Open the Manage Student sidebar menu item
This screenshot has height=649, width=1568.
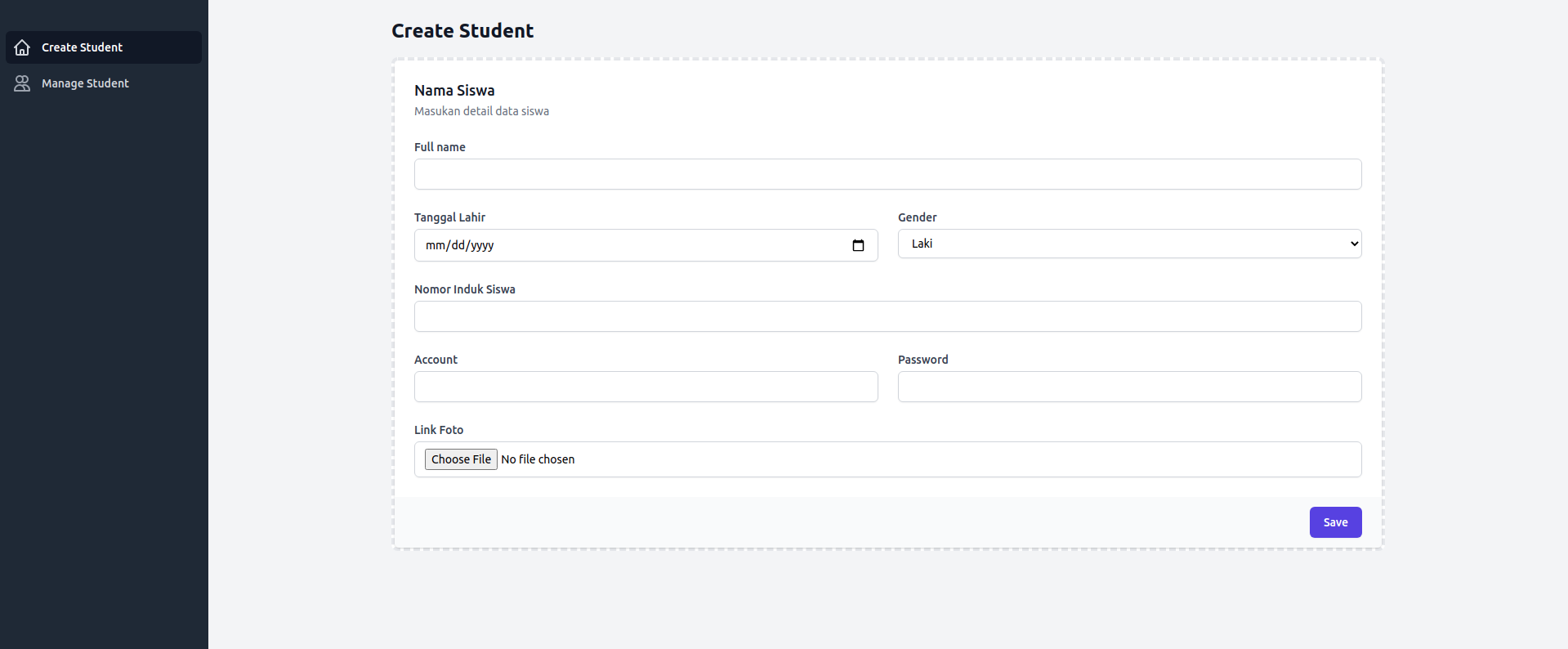(85, 83)
